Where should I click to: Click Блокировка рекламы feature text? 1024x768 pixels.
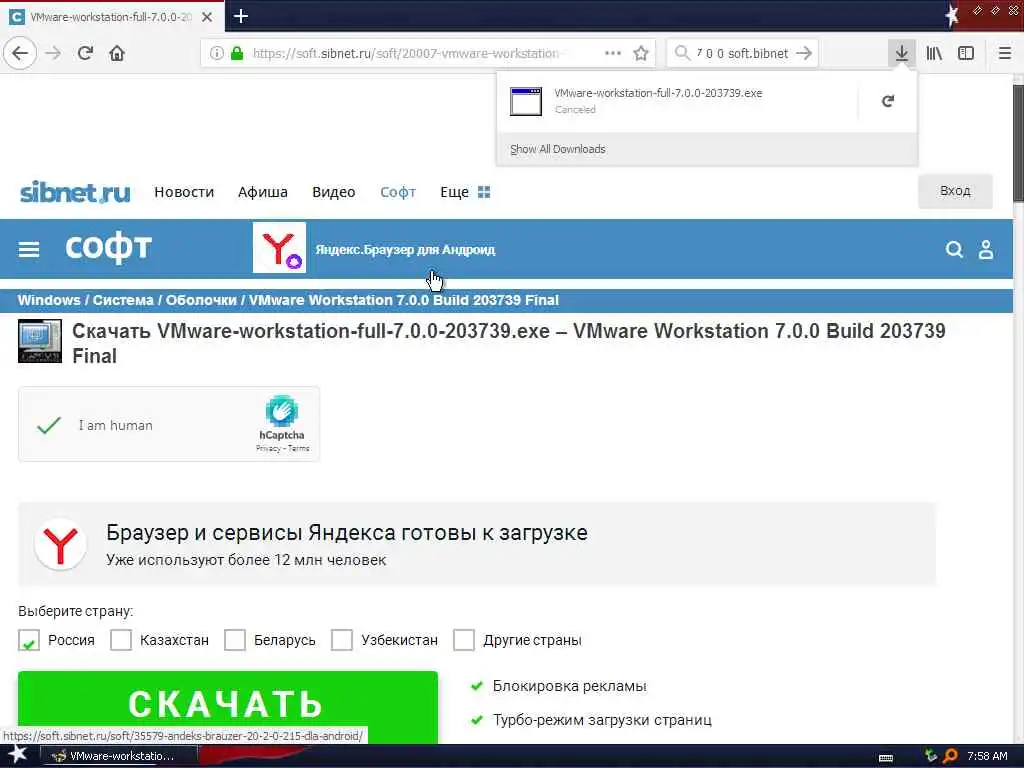coord(569,686)
